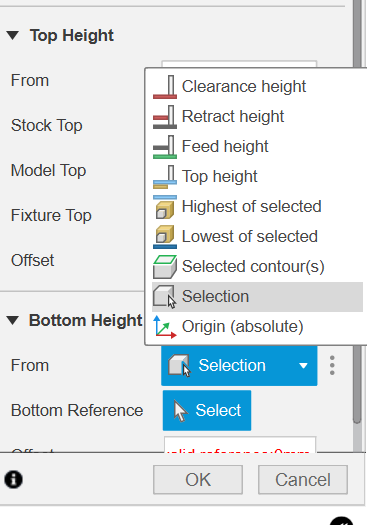Click the Top height icon
Image resolution: width=367 pixels, height=525 pixels.
[x=165, y=176]
